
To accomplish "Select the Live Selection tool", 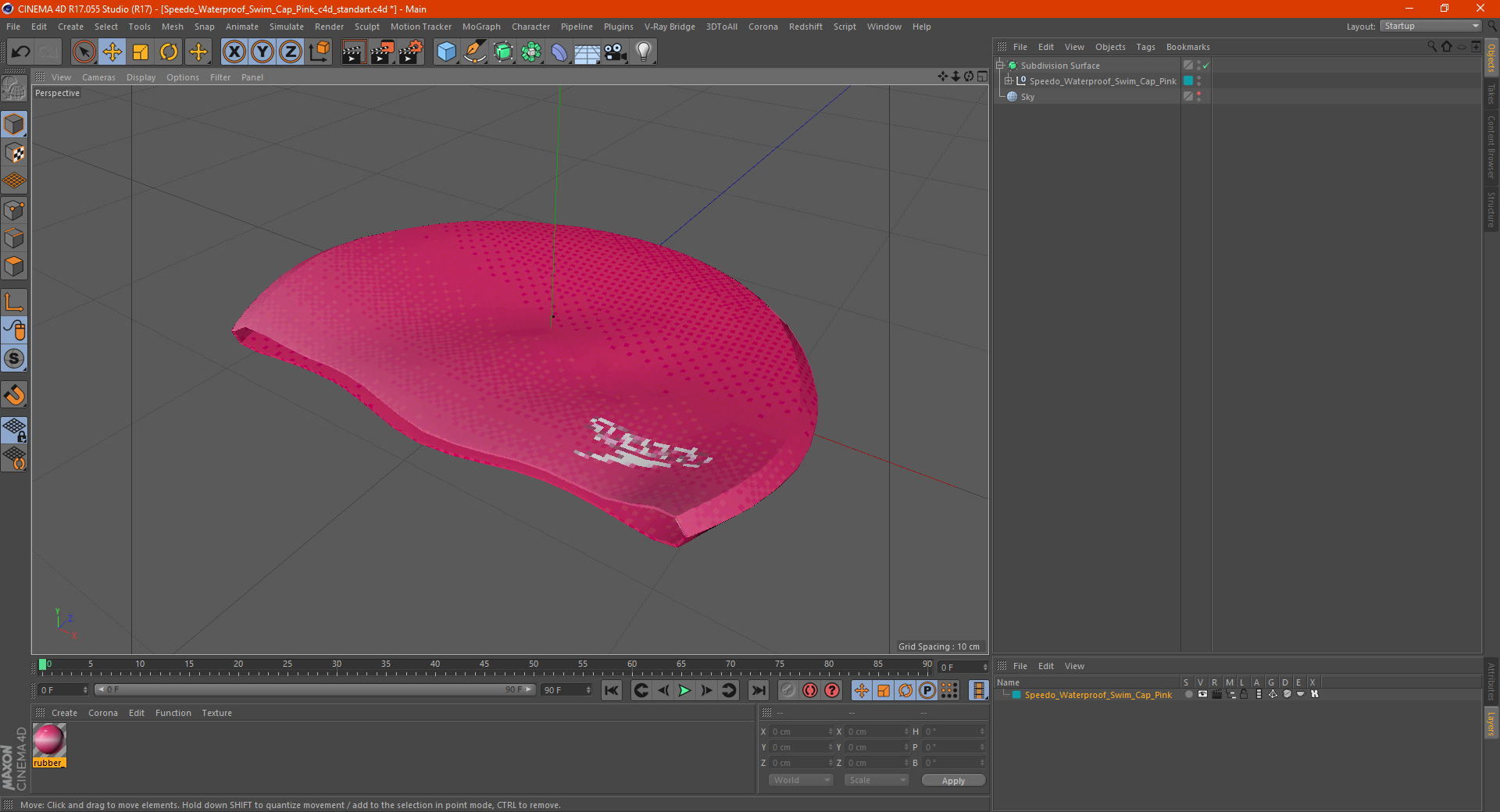I will [84, 52].
